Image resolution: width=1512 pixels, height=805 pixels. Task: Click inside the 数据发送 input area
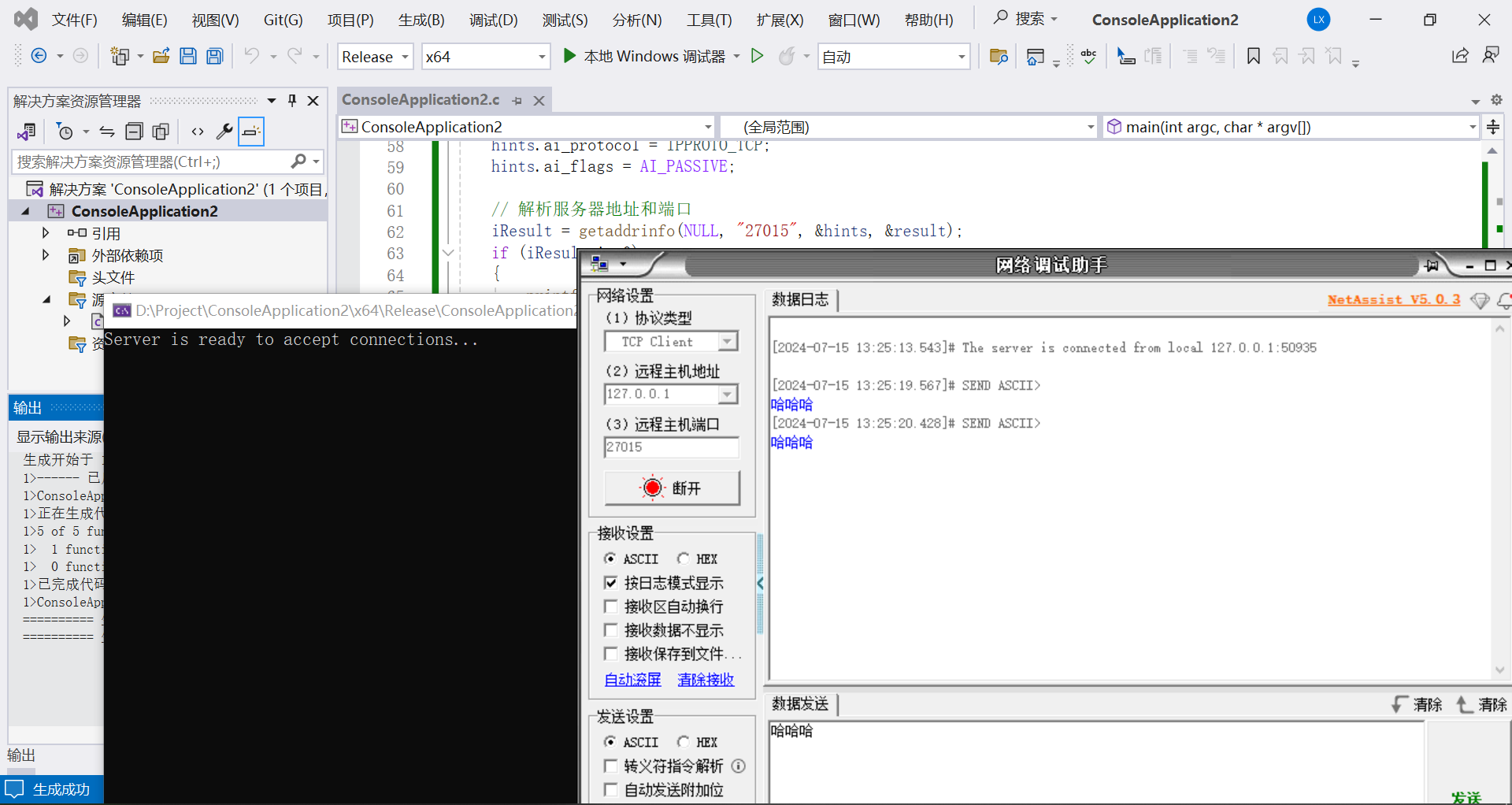point(1024,756)
